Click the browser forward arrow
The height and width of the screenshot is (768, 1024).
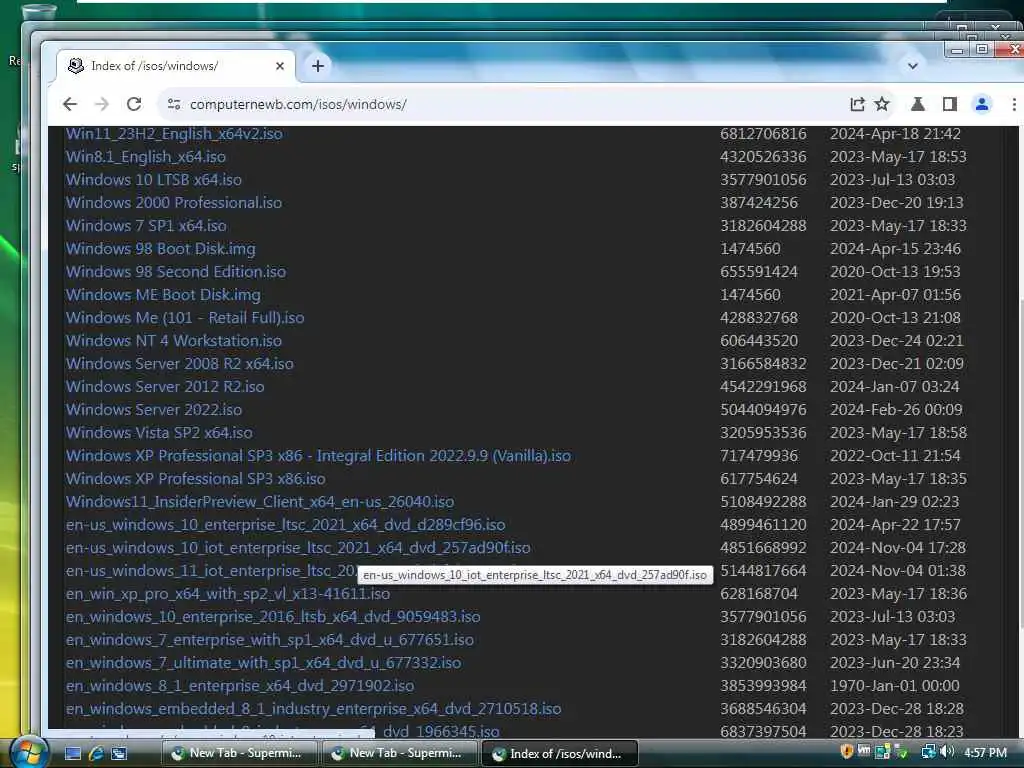coord(102,104)
